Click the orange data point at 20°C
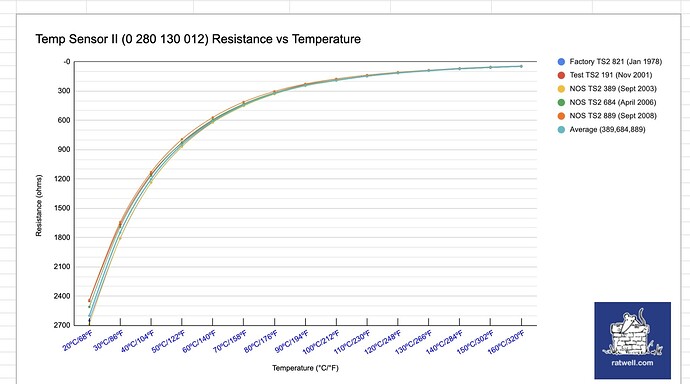The width and height of the screenshot is (690, 384). [89, 301]
